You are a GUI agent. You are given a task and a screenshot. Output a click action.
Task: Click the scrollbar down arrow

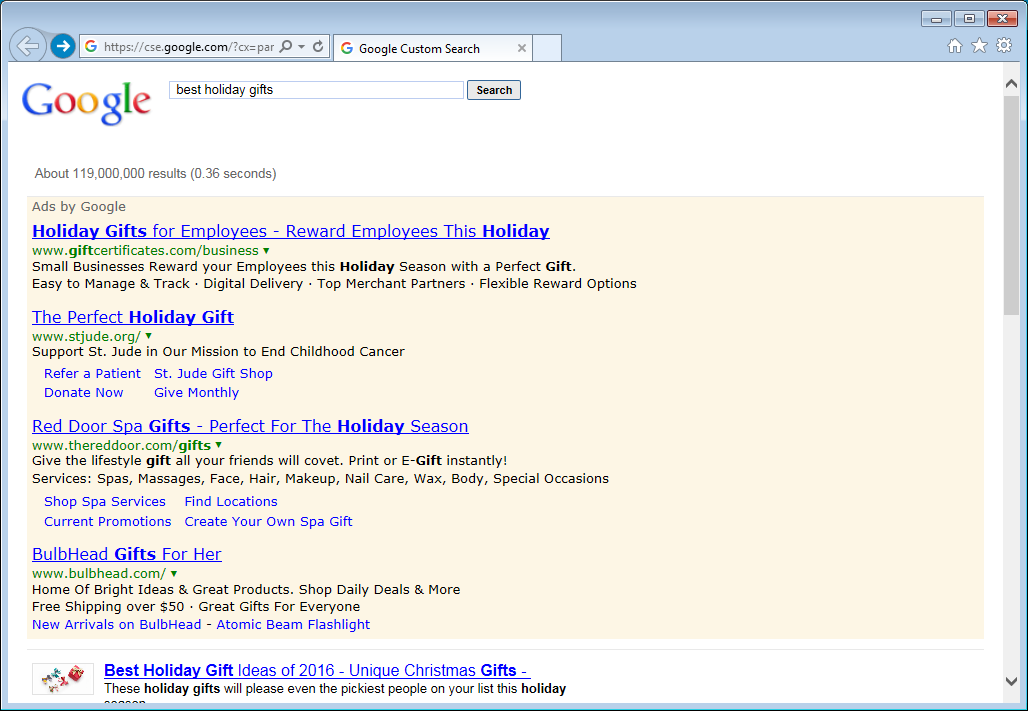tap(1011, 681)
